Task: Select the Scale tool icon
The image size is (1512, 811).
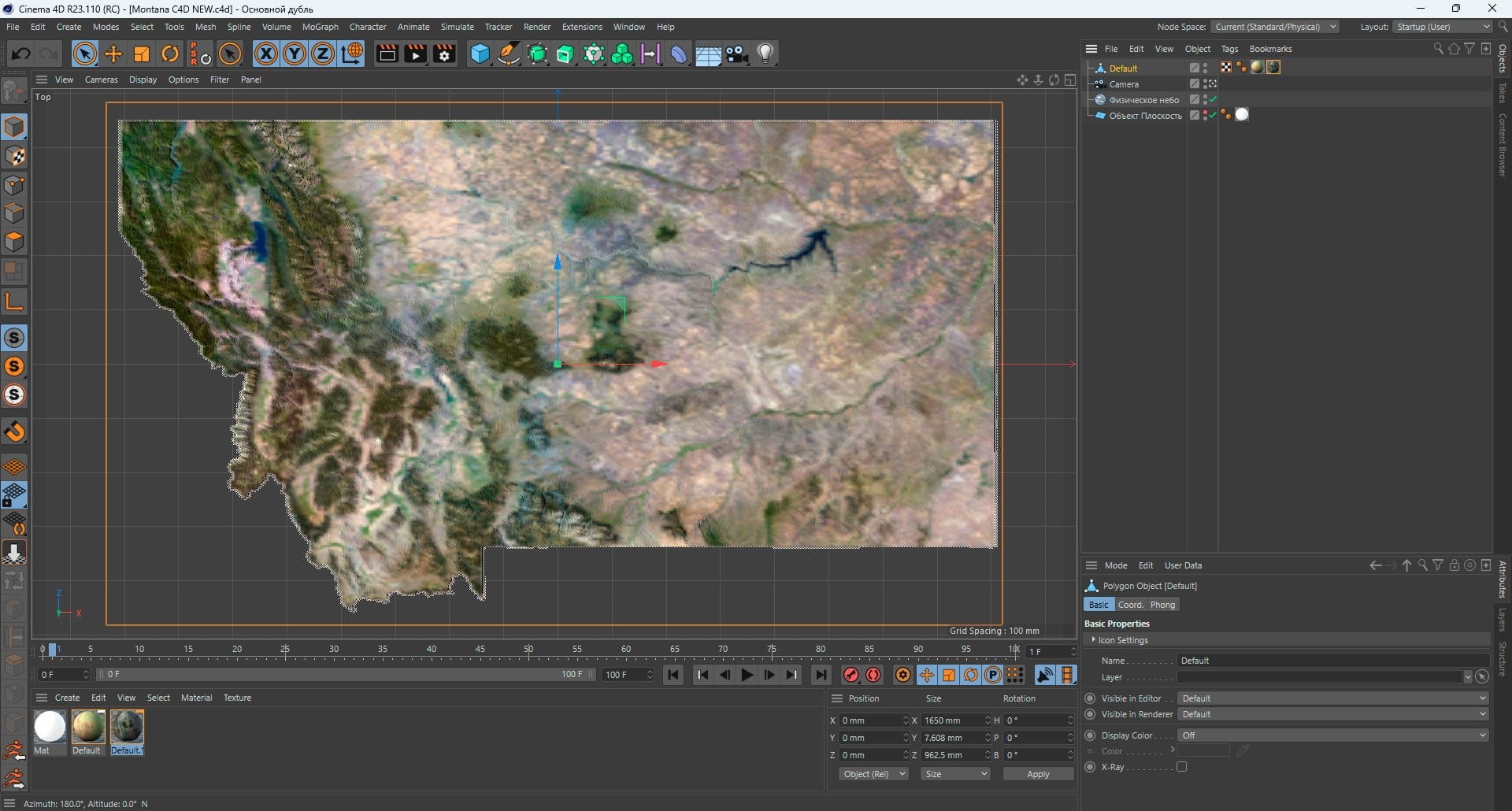Action: [x=142, y=54]
